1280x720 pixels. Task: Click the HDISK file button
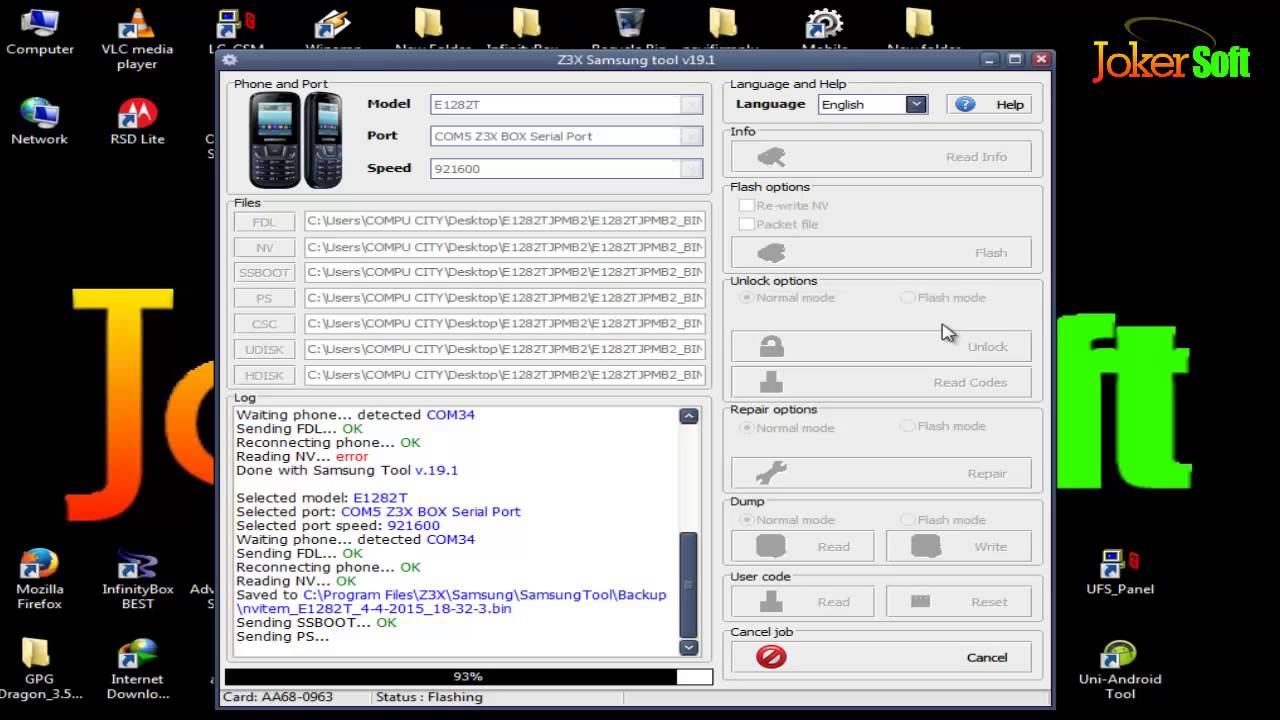pos(264,375)
